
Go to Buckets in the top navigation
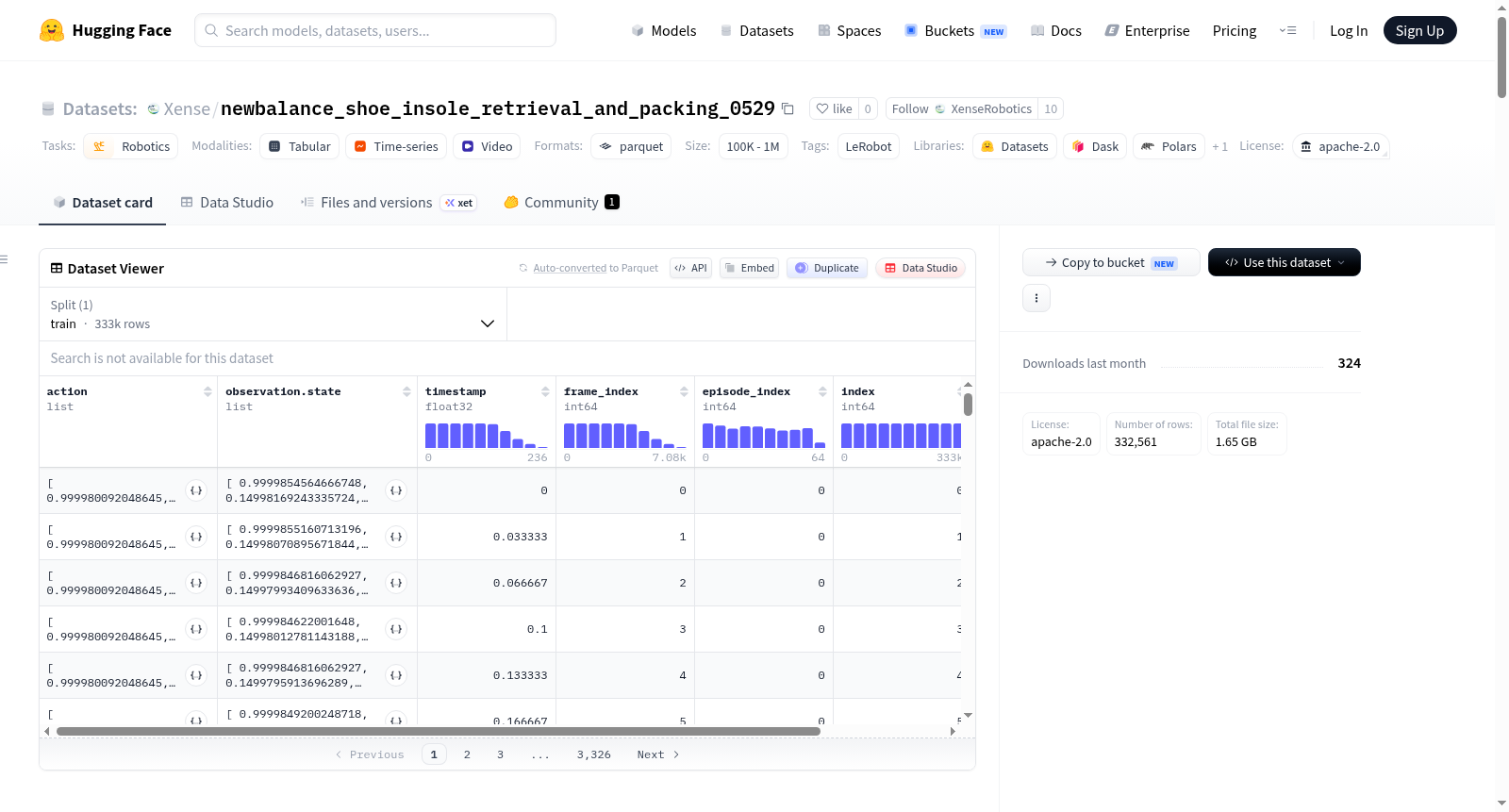coord(955,30)
